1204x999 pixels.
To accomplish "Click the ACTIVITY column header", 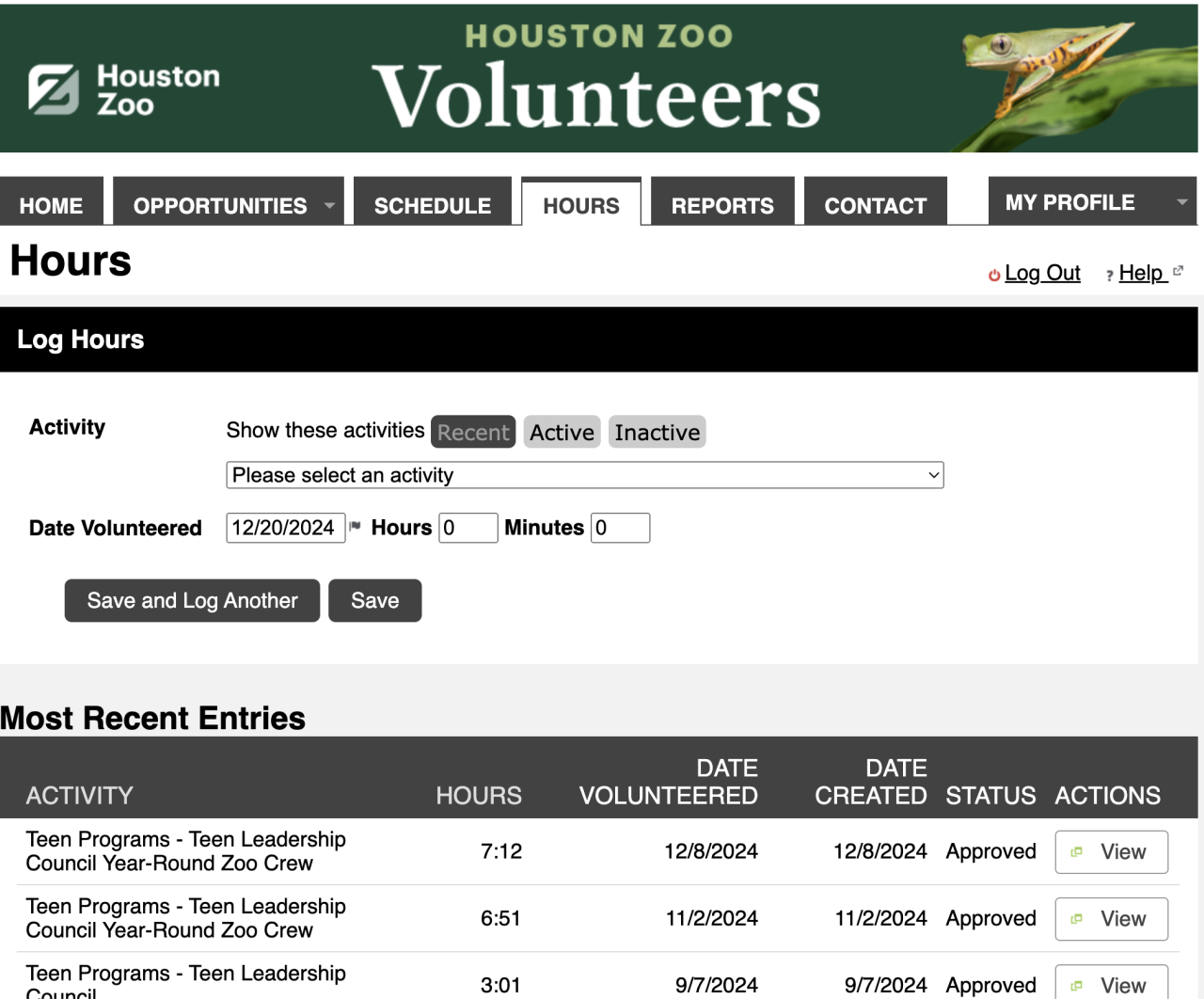I will 80,796.
